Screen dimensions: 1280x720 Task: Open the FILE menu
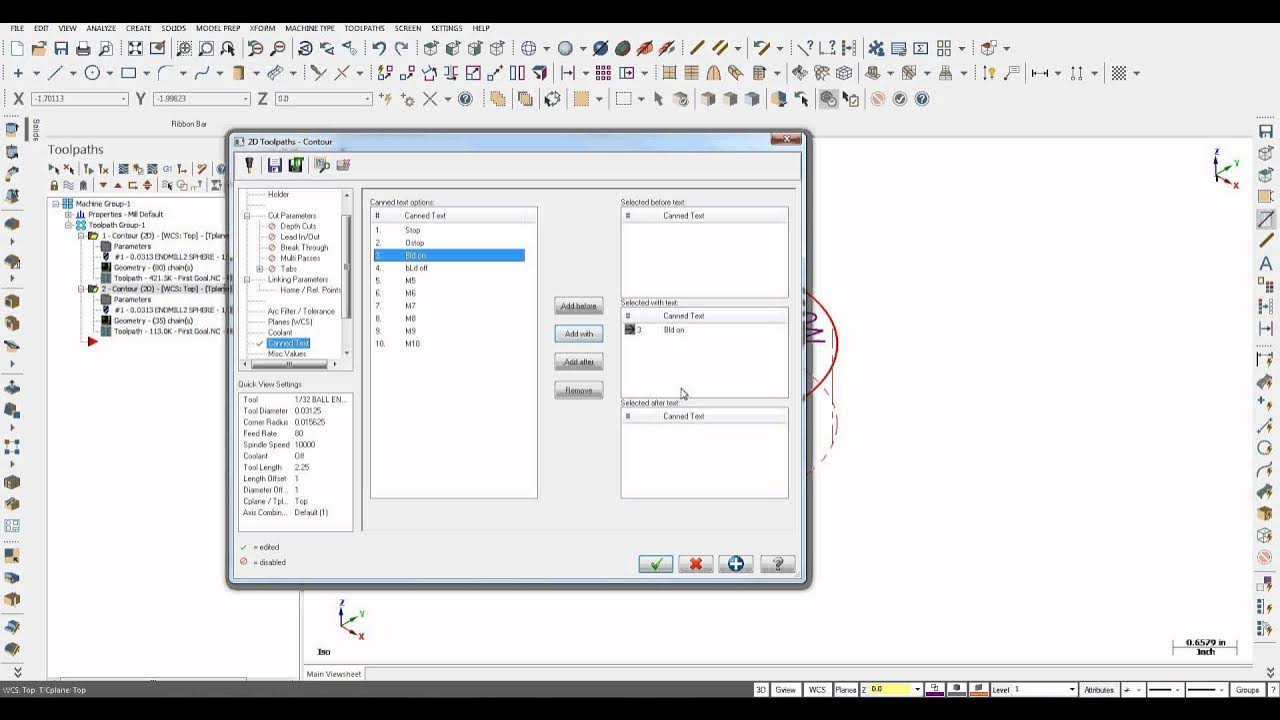click(17, 28)
